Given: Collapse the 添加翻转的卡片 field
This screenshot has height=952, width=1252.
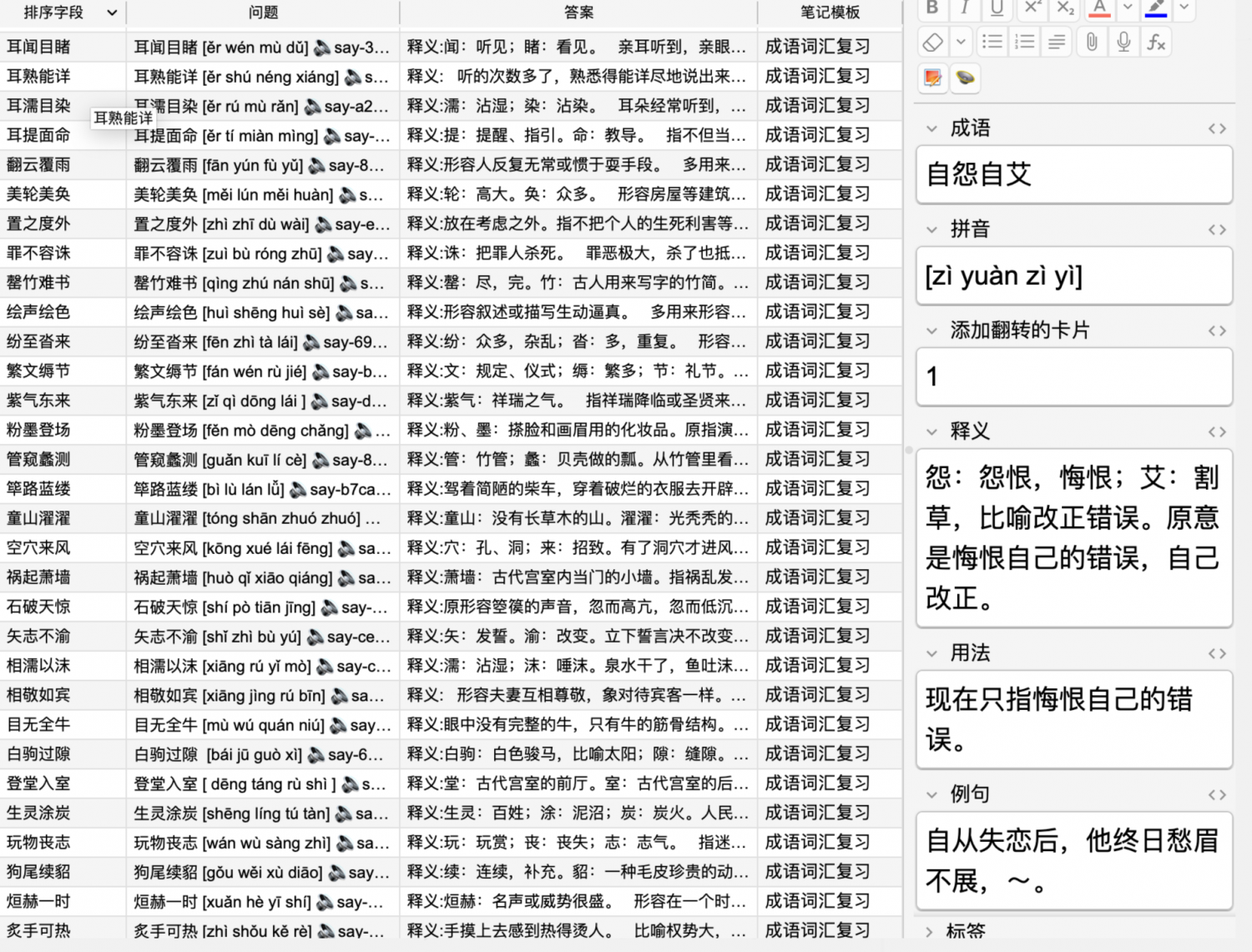Looking at the screenshot, I should [x=931, y=330].
